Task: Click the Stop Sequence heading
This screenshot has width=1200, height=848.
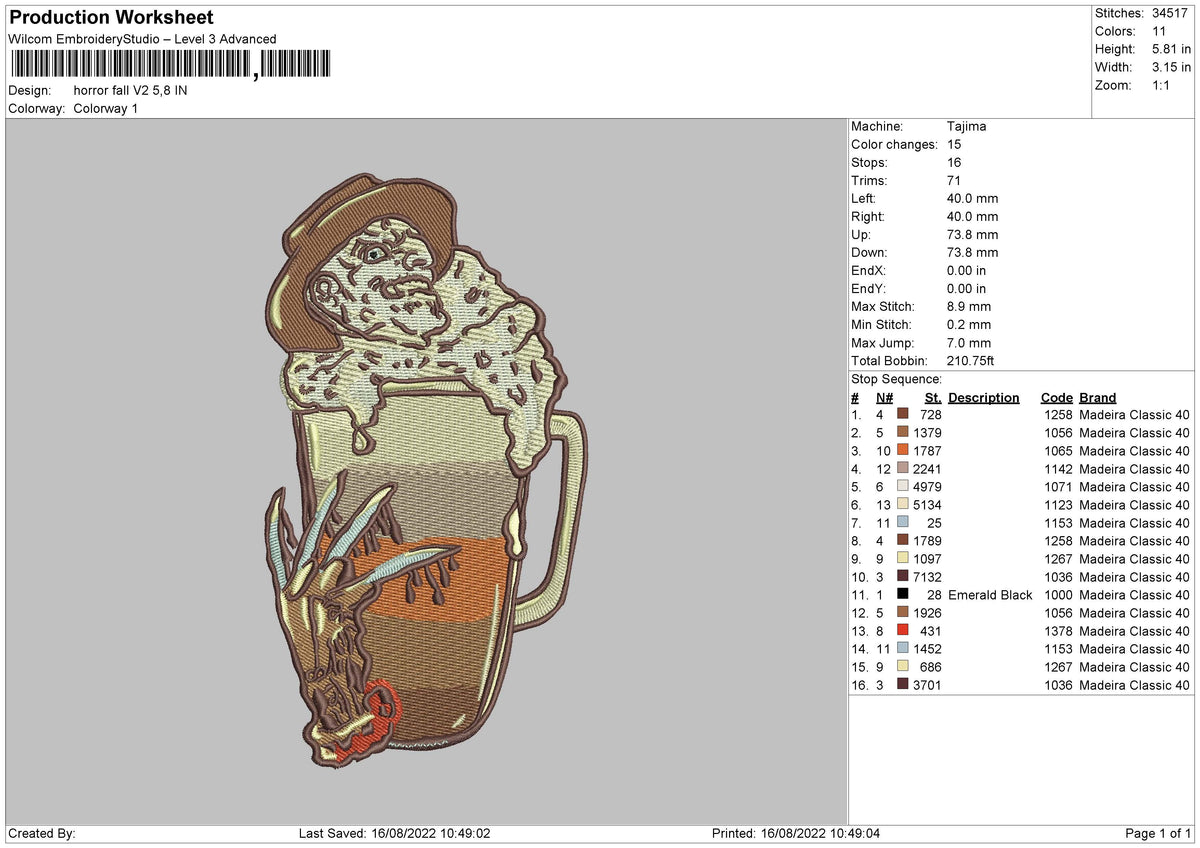Action: pyautogui.click(x=896, y=379)
